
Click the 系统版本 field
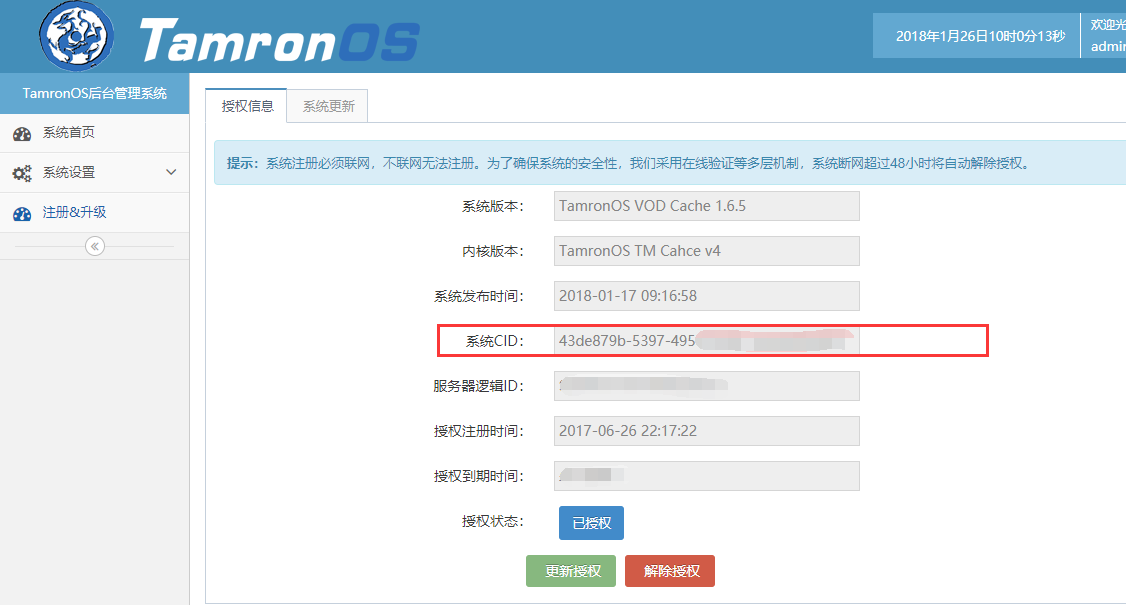point(707,205)
